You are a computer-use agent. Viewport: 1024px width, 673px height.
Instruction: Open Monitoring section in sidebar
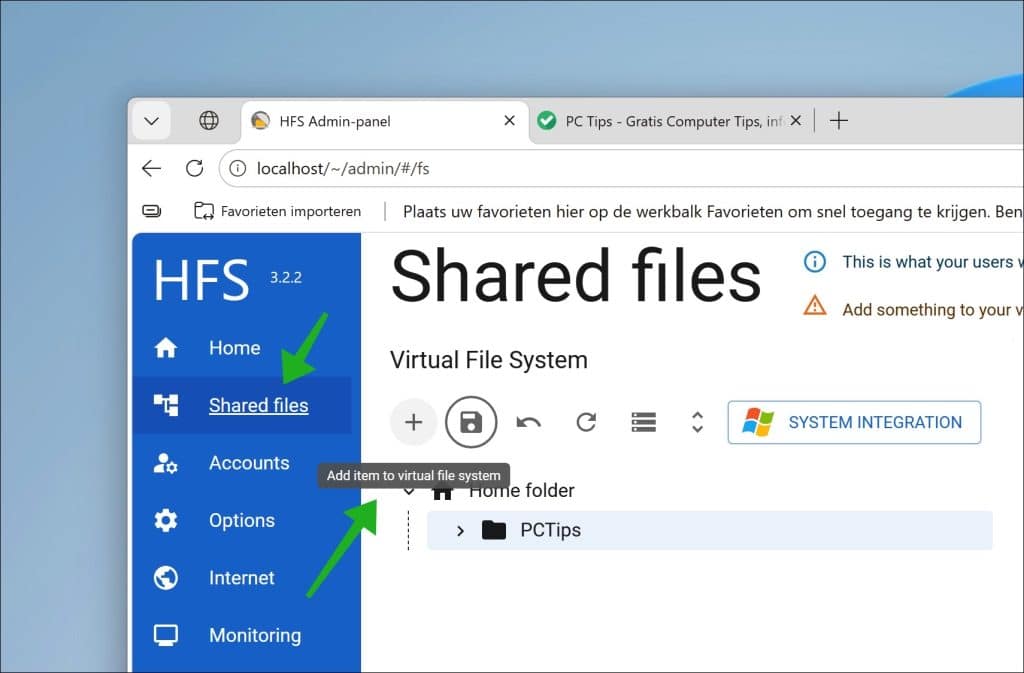pyautogui.click(x=242, y=635)
